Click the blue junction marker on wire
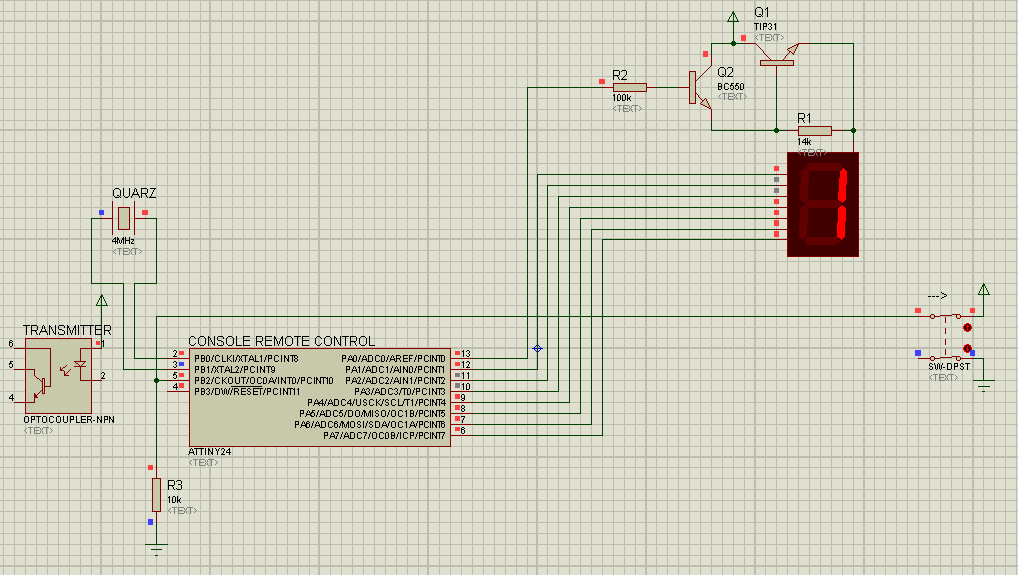 [537, 348]
